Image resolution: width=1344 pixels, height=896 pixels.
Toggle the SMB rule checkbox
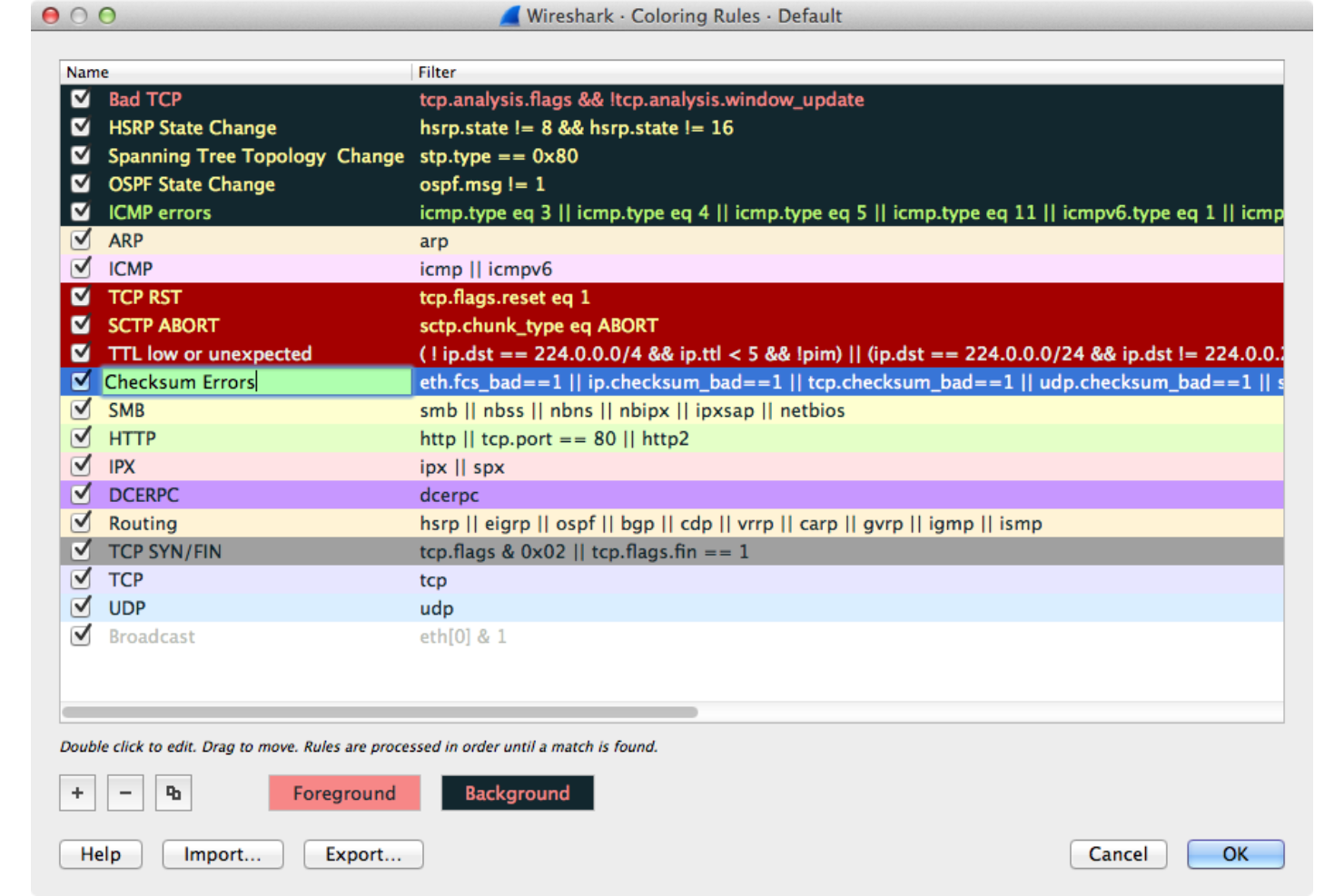tap(80, 409)
